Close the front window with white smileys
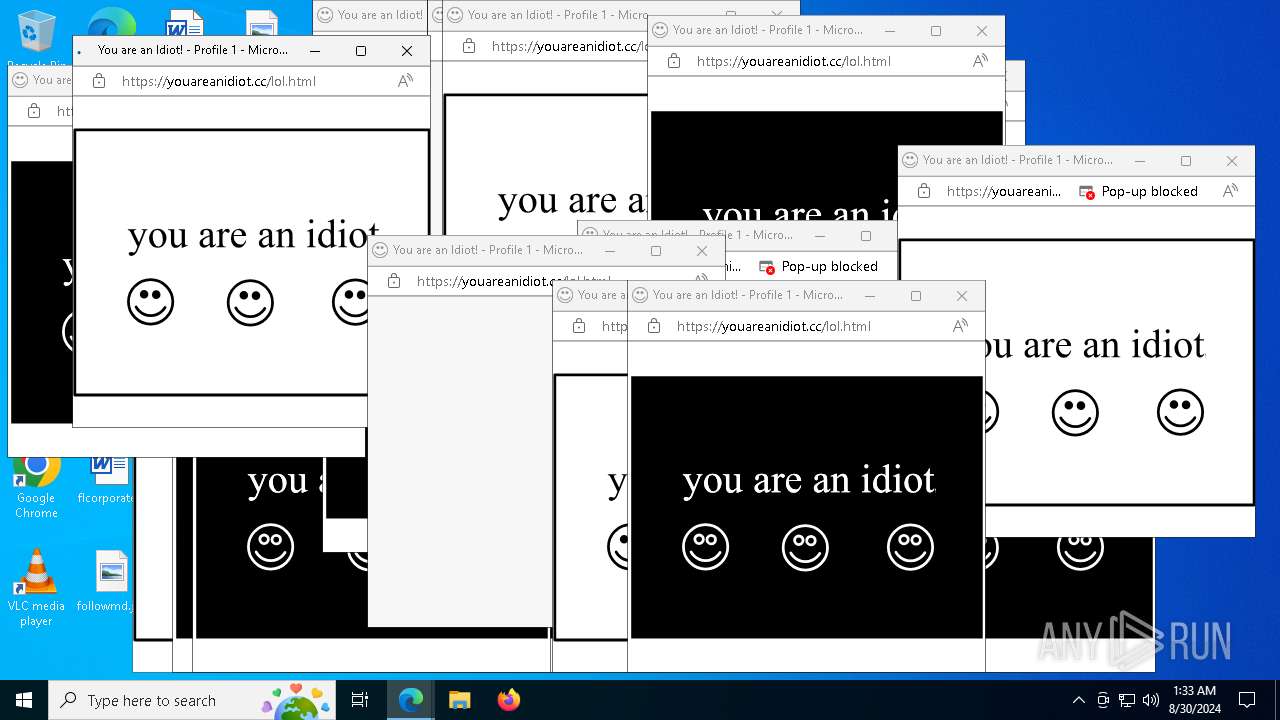 point(962,295)
